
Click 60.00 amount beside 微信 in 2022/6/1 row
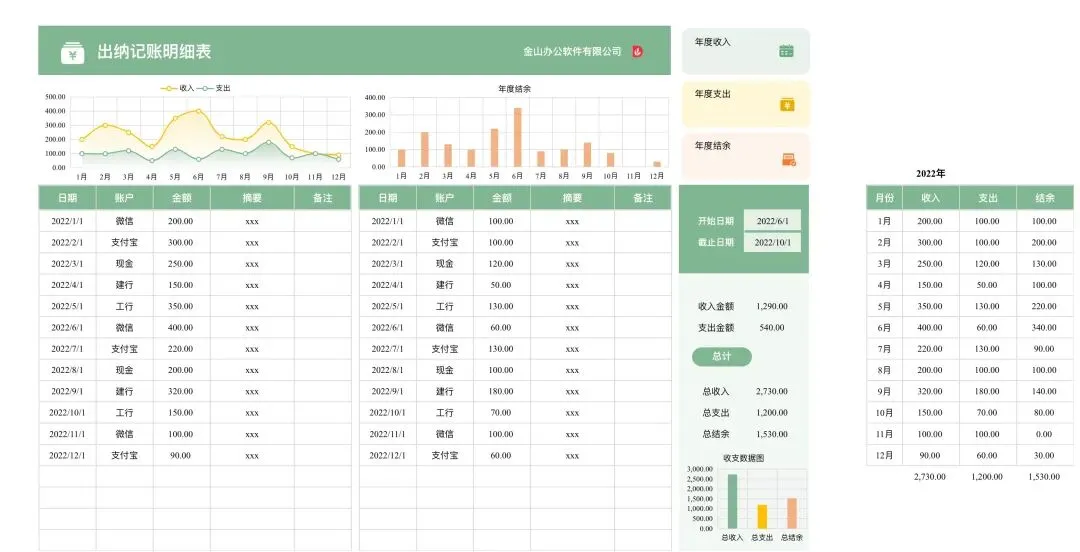pyautogui.click(x=501, y=328)
